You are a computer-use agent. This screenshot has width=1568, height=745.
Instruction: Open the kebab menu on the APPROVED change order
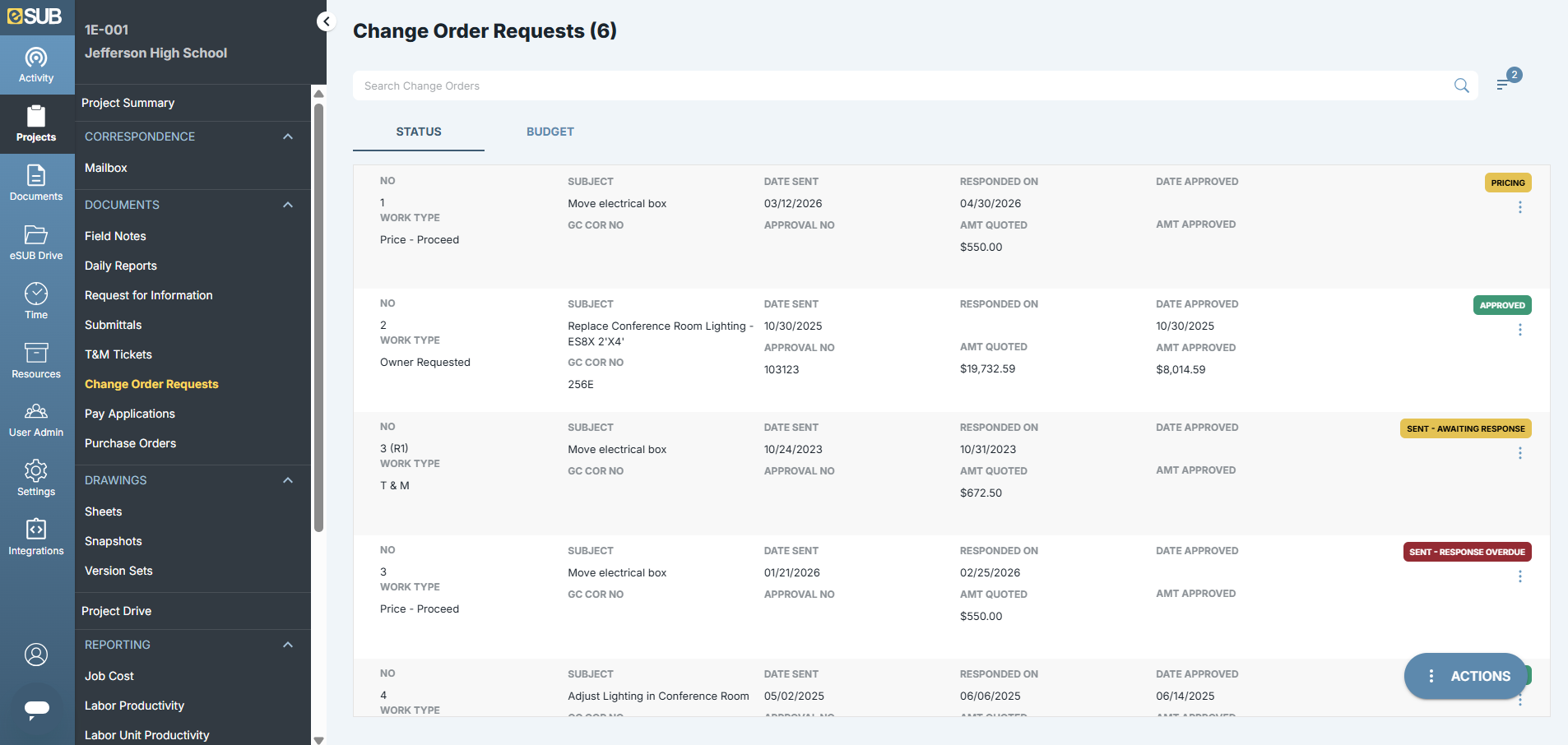click(1519, 330)
